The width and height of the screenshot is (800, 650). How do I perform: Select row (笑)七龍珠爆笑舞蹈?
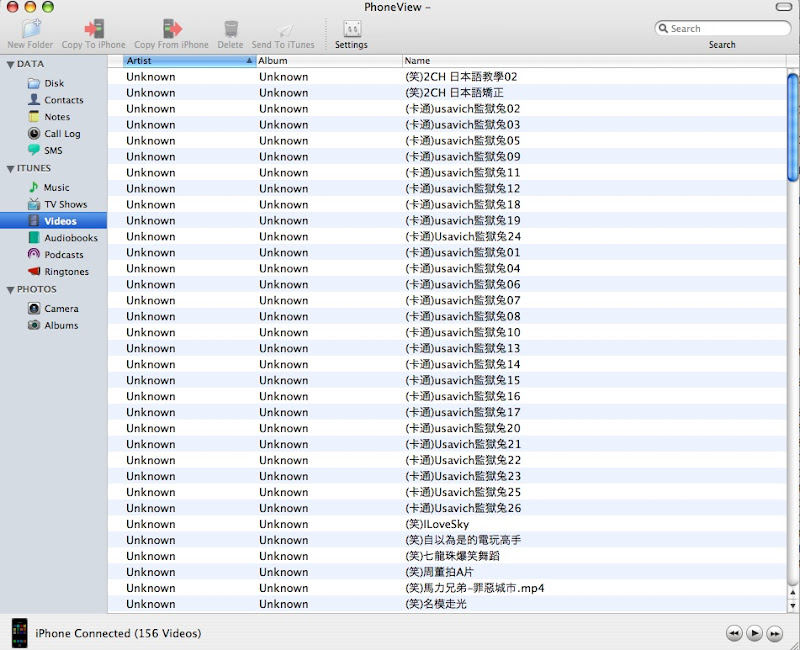pos(447,556)
